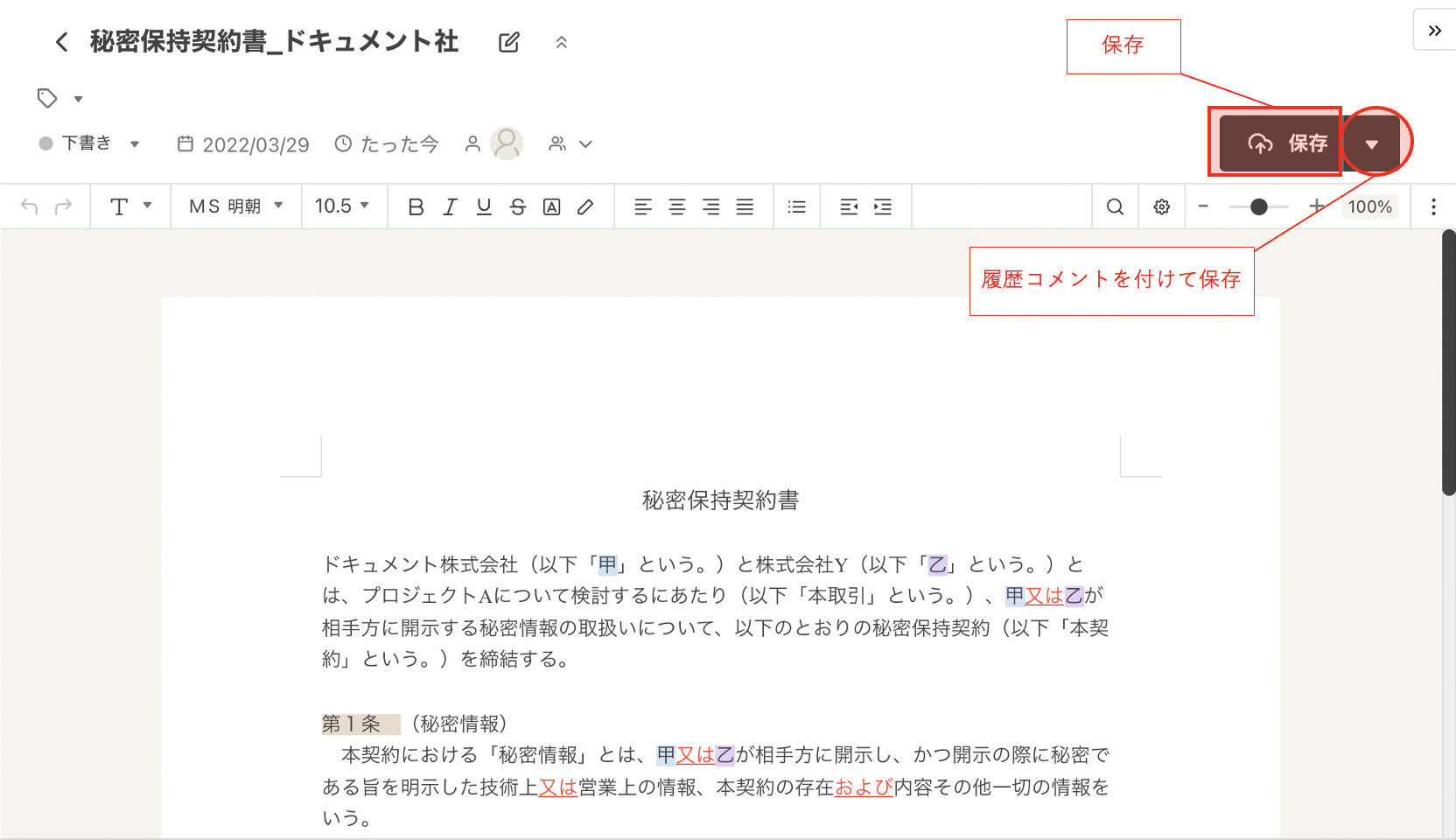Click the zoom slider handle
The width and height of the screenshot is (1456, 840).
point(1258,207)
